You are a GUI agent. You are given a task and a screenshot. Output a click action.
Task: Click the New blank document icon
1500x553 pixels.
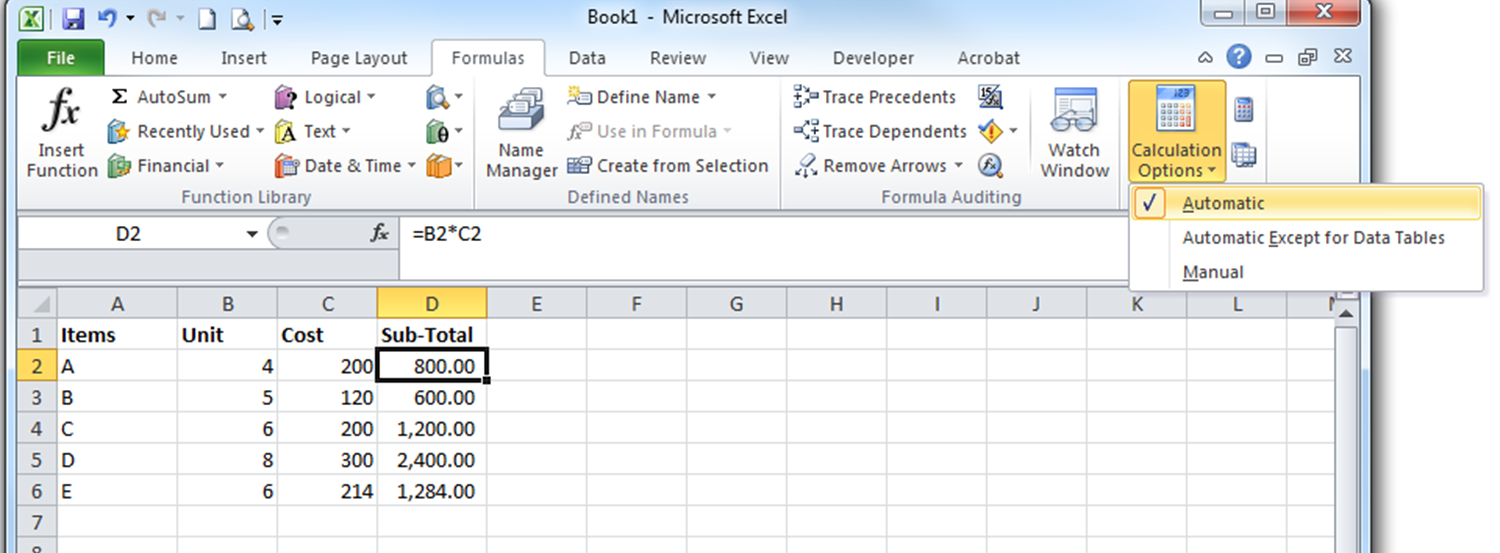(x=206, y=18)
